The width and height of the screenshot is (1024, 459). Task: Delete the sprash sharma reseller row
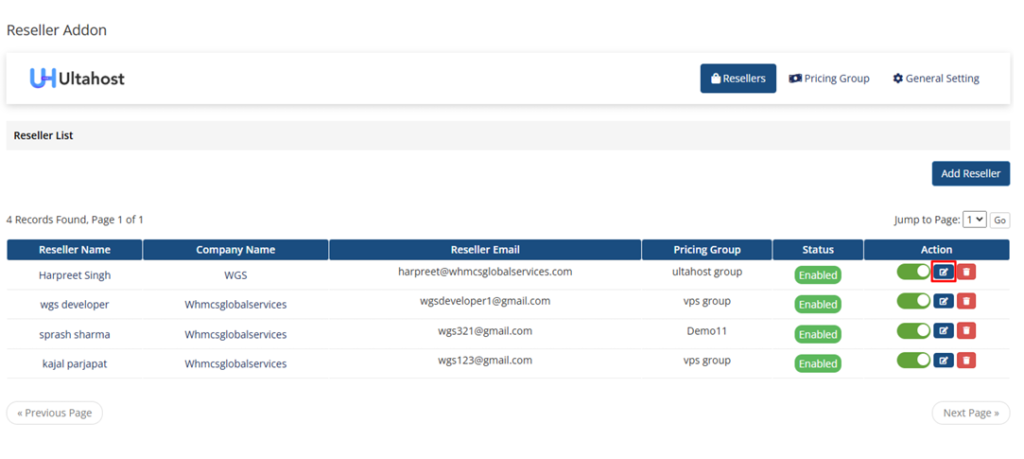coord(967,331)
